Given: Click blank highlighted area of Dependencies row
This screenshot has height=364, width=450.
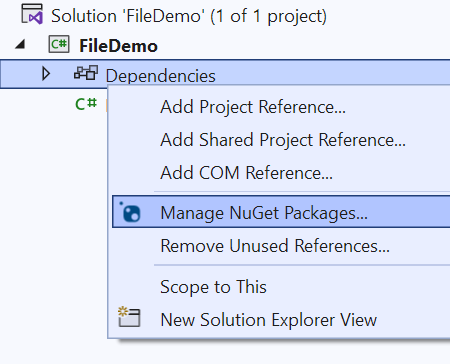Looking at the screenshot, I should coord(333,73).
